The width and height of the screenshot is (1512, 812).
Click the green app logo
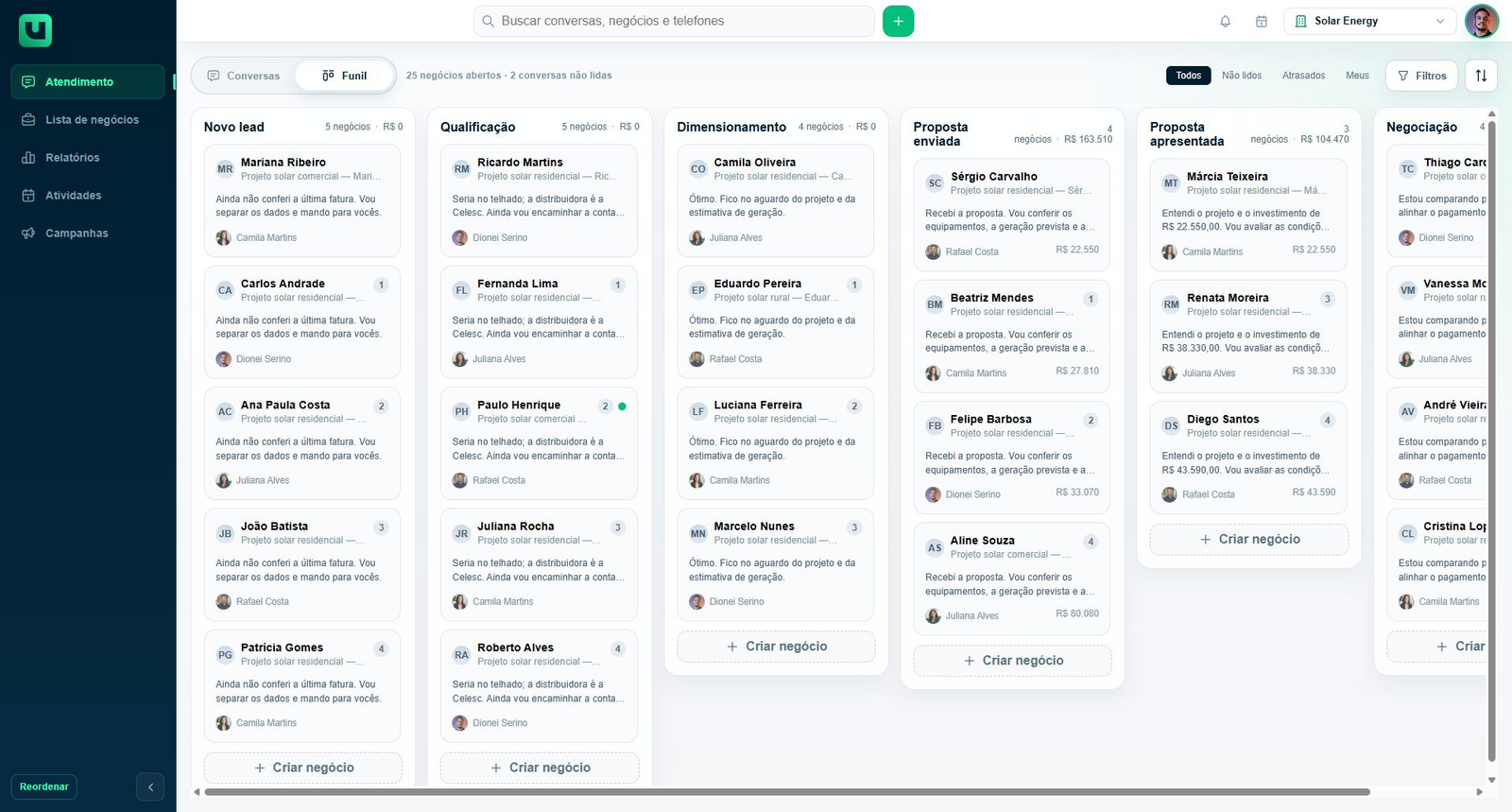pyautogui.click(x=35, y=30)
